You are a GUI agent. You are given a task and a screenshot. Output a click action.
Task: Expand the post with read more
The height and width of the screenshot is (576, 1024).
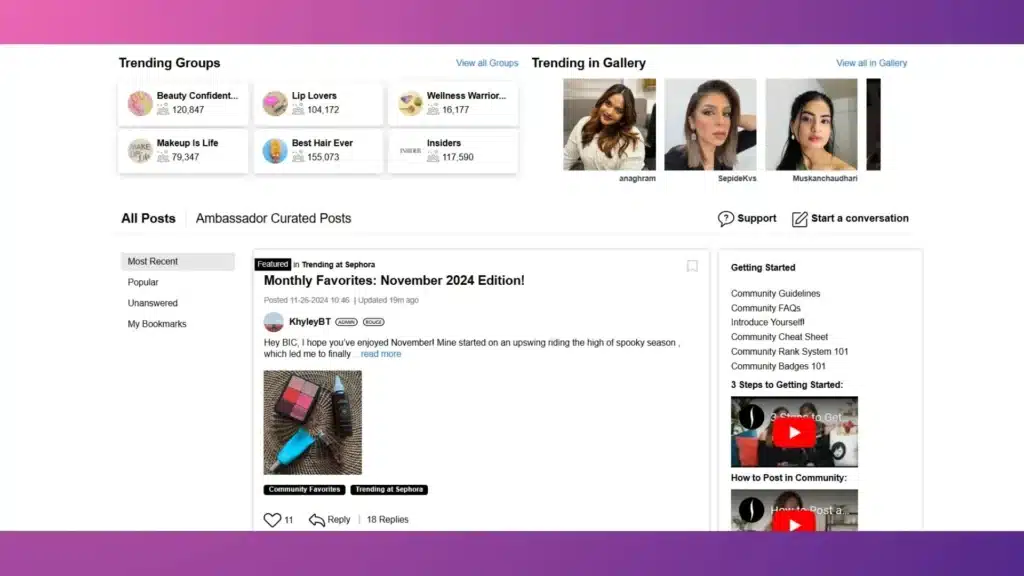(380, 353)
